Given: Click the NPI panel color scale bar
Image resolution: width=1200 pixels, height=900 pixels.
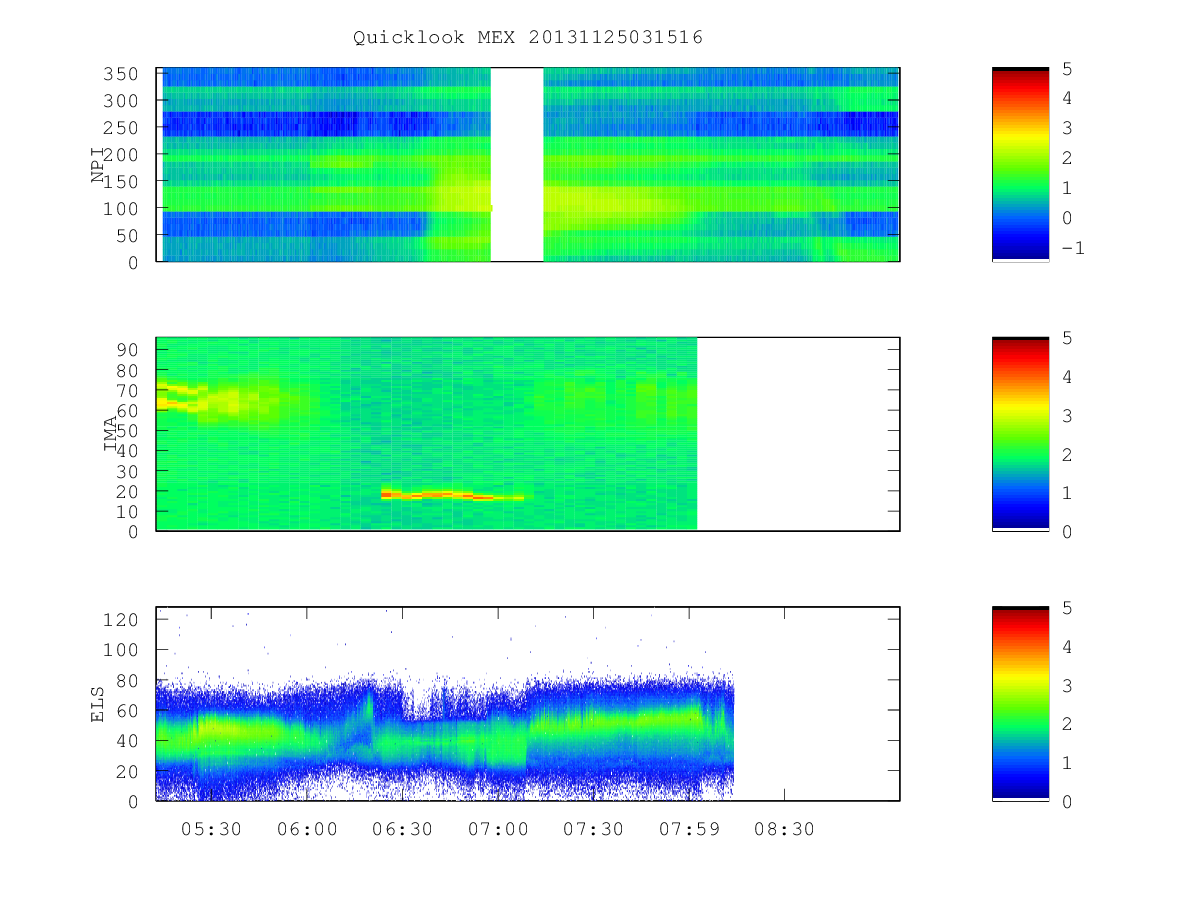Looking at the screenshot, I should coord(1020,164).
